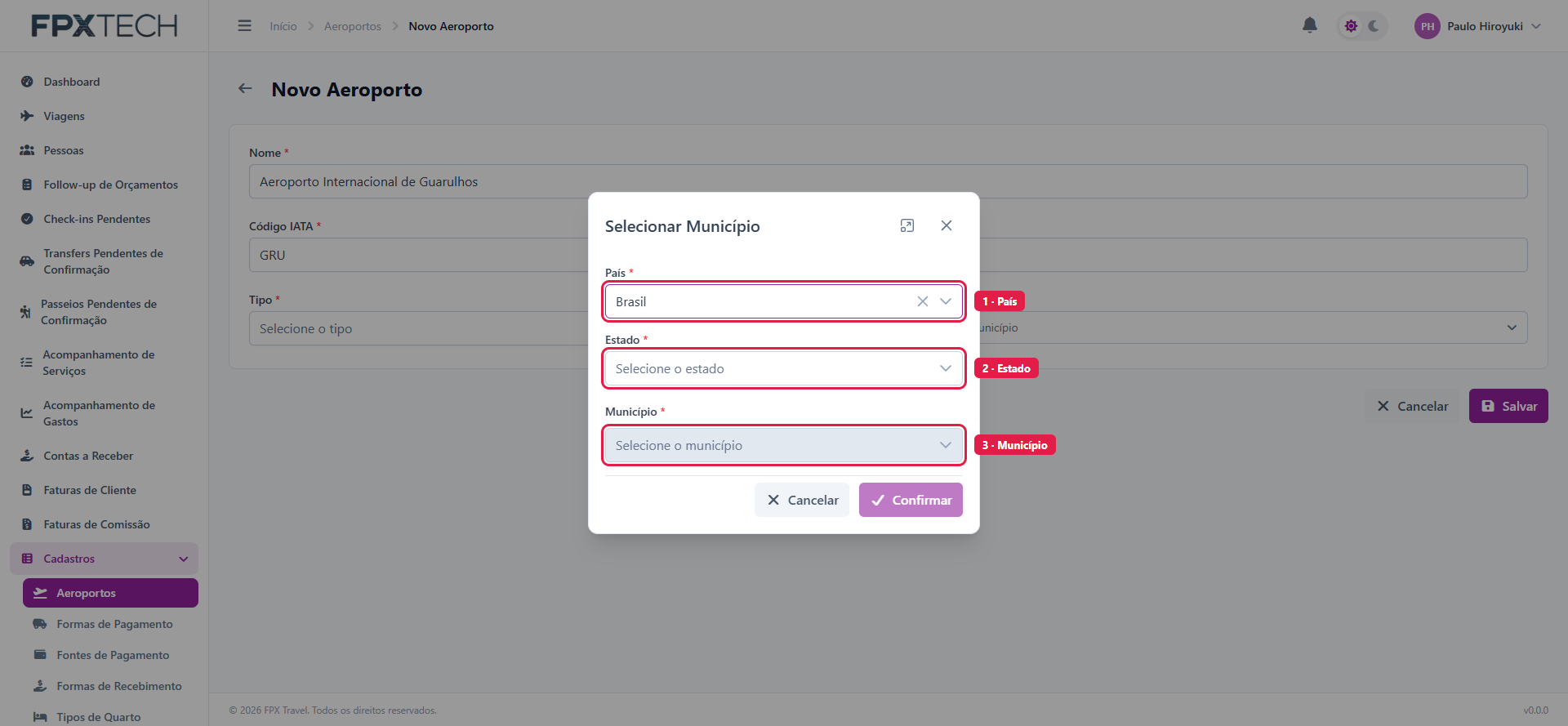This screenshot has height=726, width=1568.
Task: Open Contas a Receber
Action: (104, 456)
